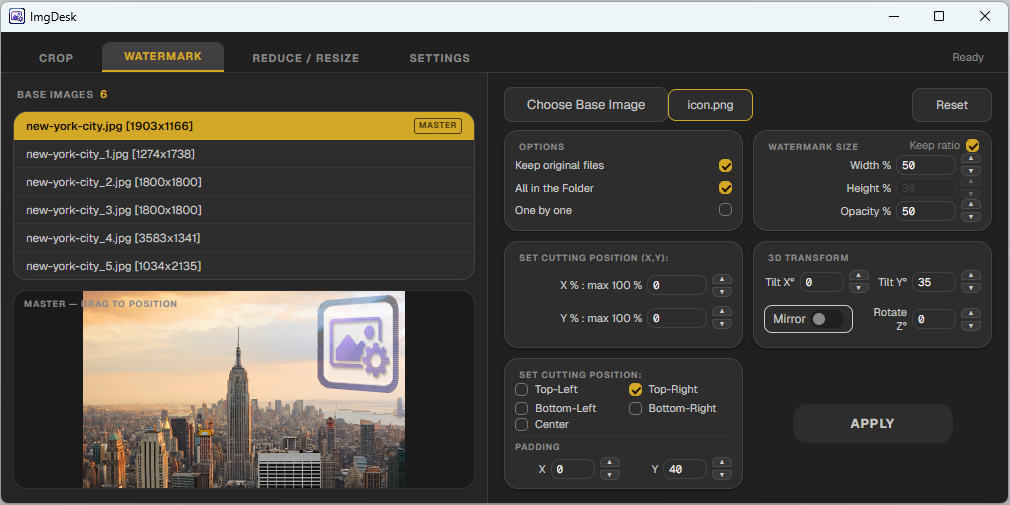The width and height of the screenshot is (1010, 505).
Task: Click the Width % input field
Action: click(x=926, y=166)
